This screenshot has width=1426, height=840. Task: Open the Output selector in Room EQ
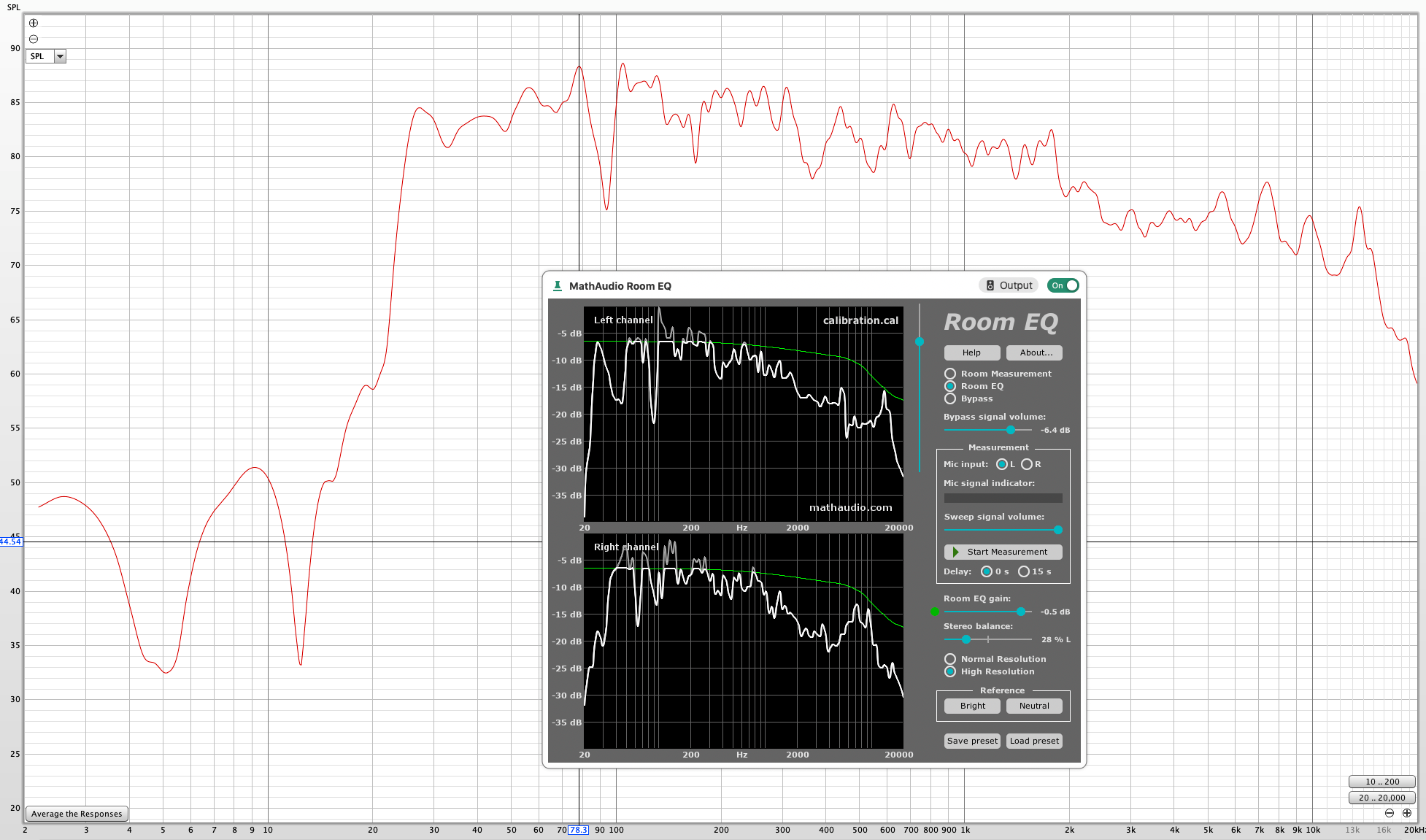pos(1009,285)
